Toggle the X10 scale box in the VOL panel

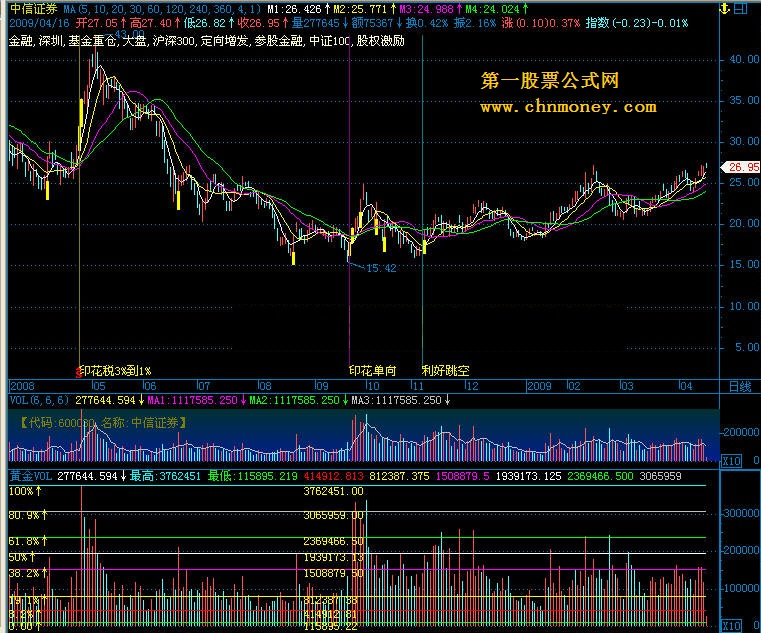point(731,461)
